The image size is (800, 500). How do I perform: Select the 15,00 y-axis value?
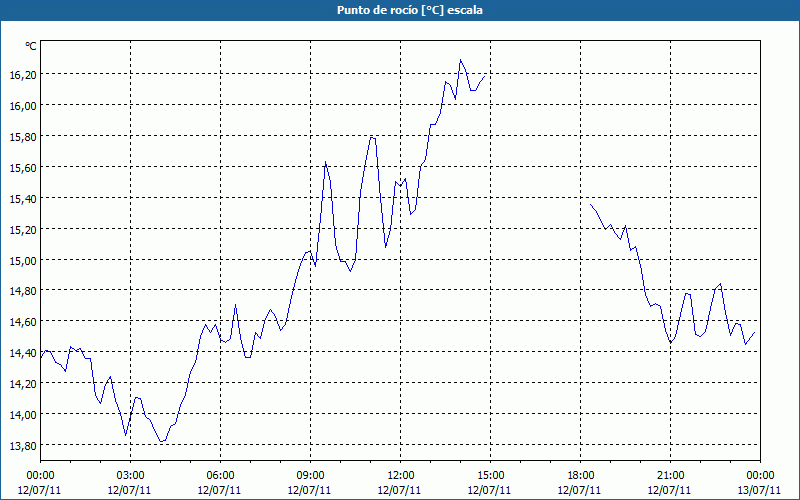pyautogui.click(x=23, y=260)
